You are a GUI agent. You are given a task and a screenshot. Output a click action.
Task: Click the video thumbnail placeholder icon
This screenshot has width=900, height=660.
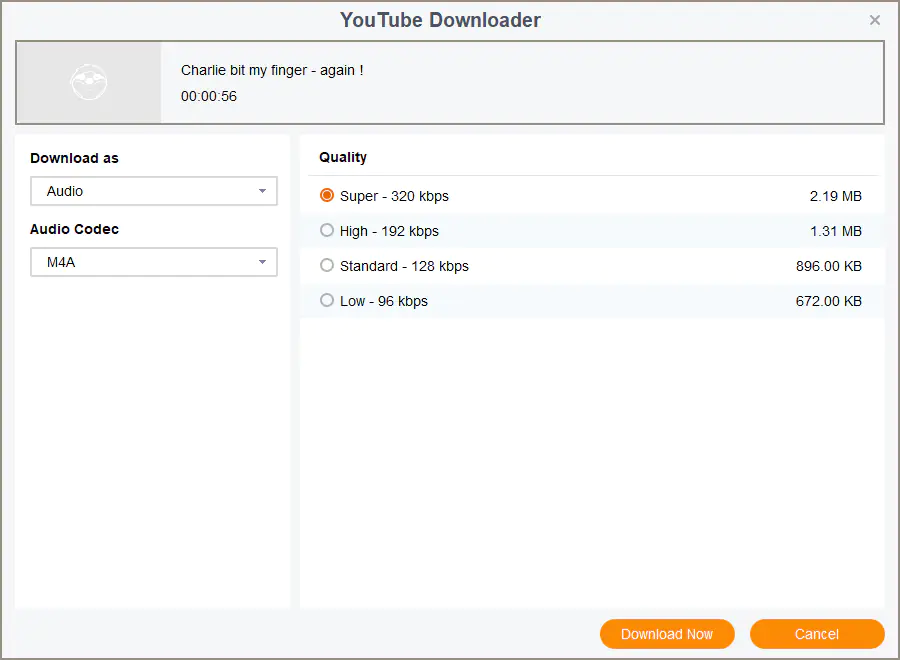pyautogui.click(x=88, y=82)
